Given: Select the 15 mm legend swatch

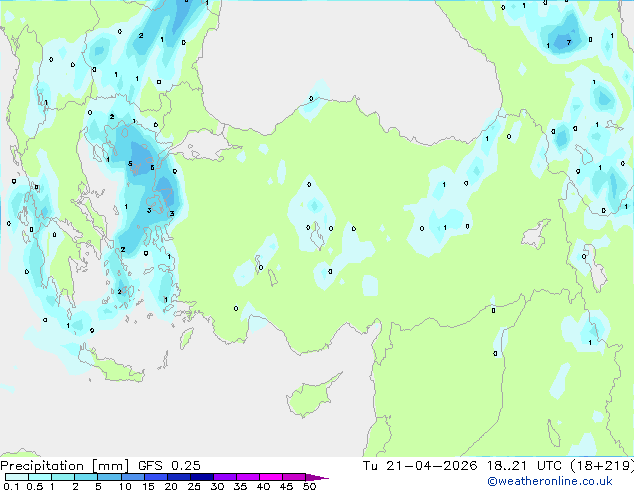Looking at the screenshot, I should pos(155,477).
